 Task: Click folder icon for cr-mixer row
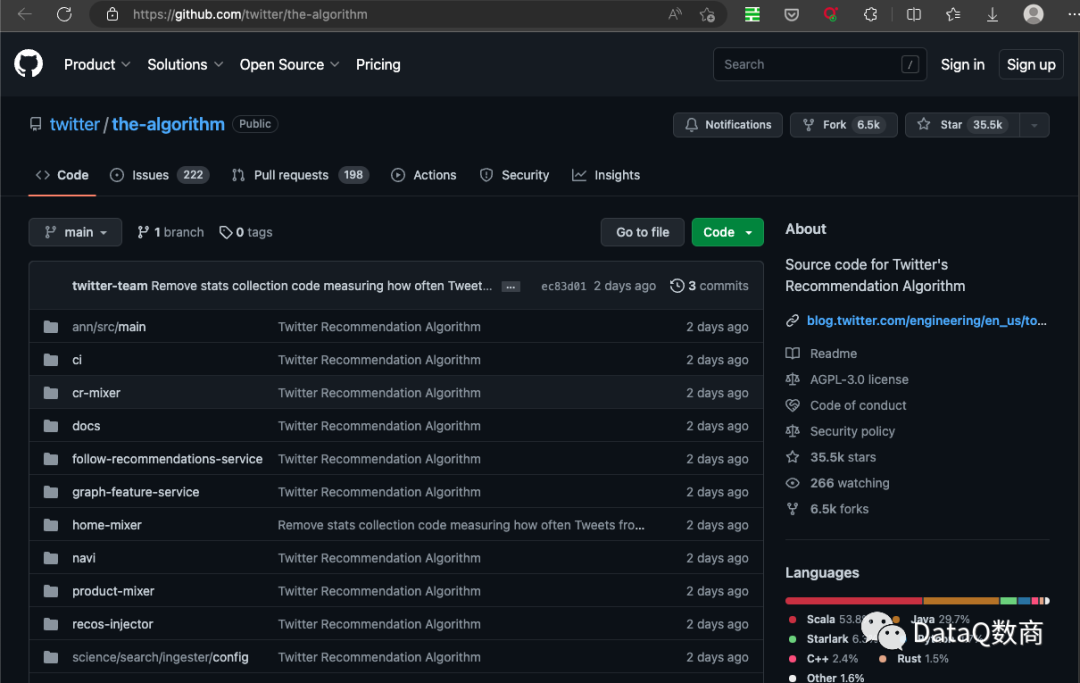51,392
